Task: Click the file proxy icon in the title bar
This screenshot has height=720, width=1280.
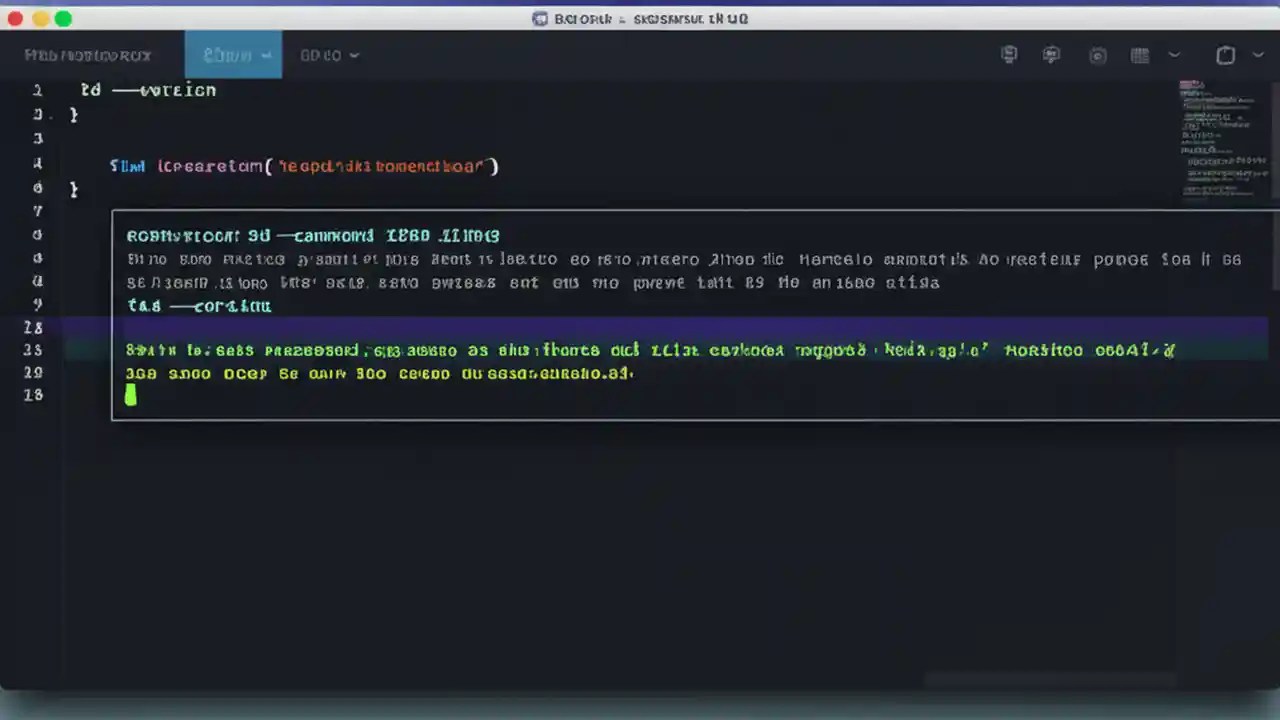Action: coord(539,18)
